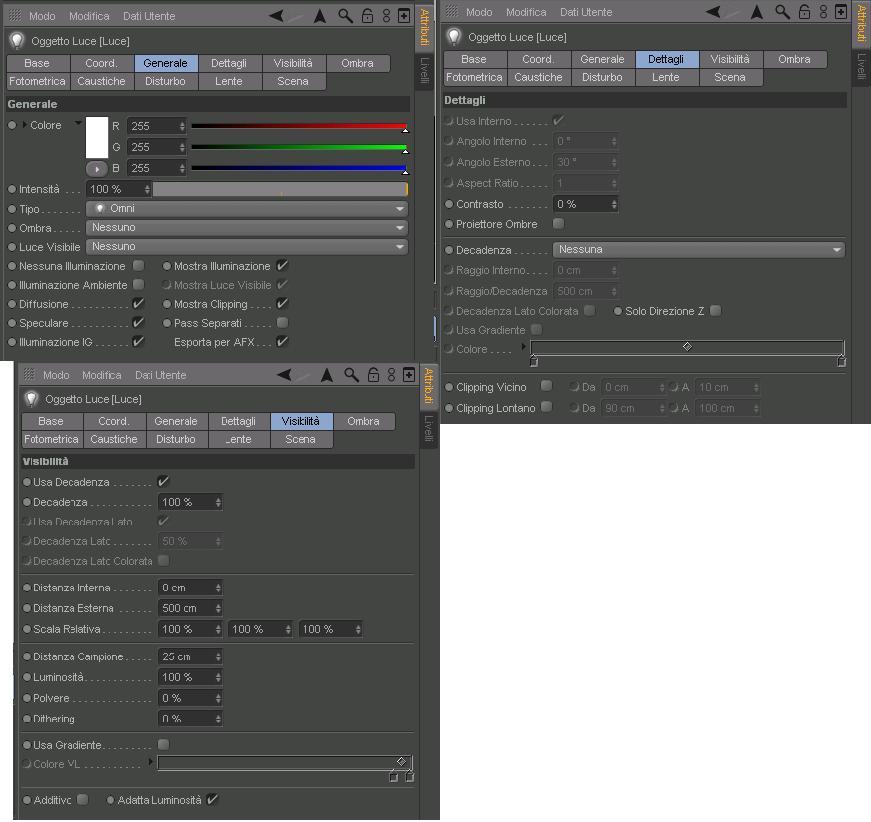Screen dimensions: 871x822
Task: Click Caustiche tab button in Generale panel
Action: coord(101,81)
